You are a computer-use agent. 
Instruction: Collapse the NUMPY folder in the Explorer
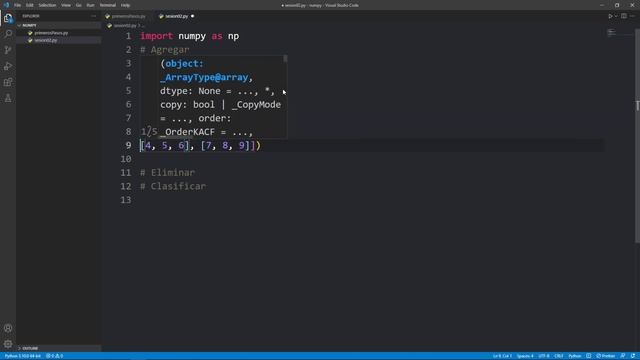click(59, 25)
